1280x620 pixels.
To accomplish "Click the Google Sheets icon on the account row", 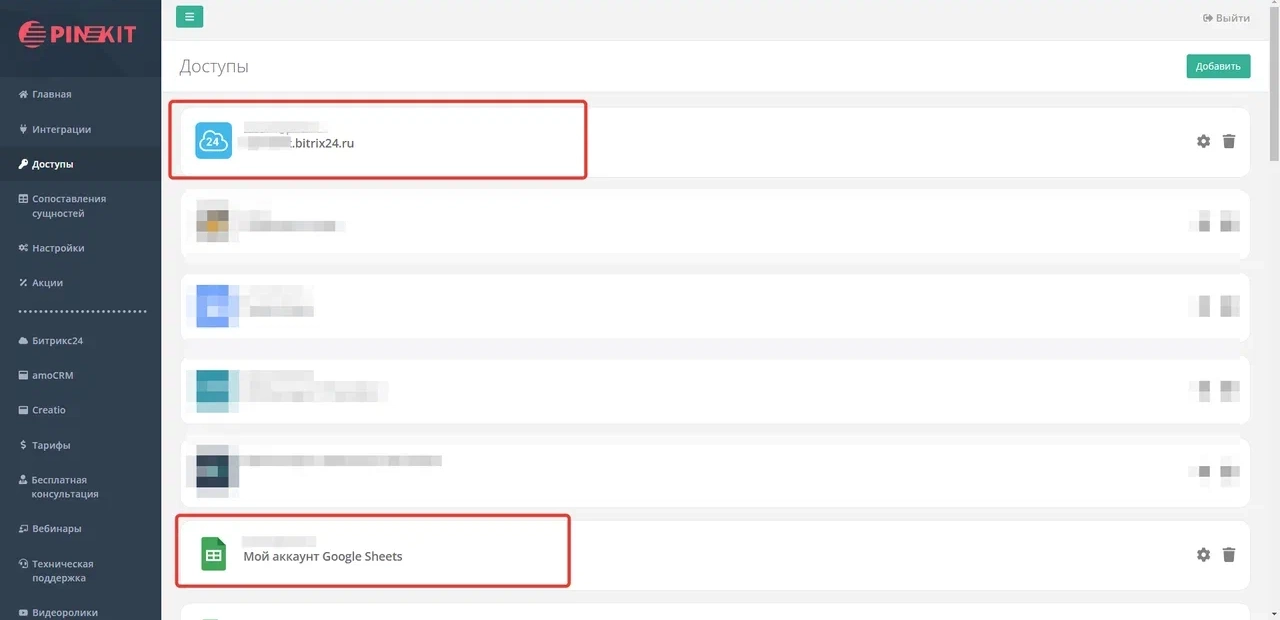I will [x=212, y=553].
